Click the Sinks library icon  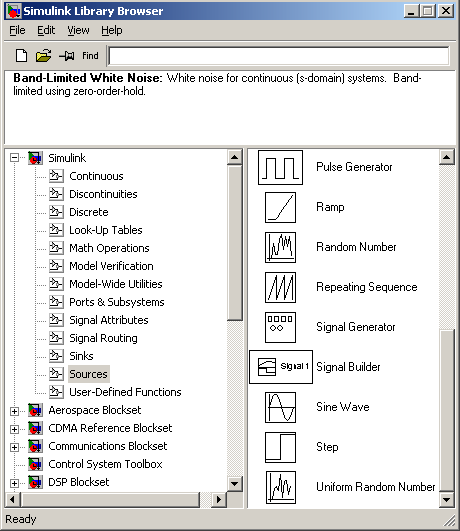tap(56, 356)
